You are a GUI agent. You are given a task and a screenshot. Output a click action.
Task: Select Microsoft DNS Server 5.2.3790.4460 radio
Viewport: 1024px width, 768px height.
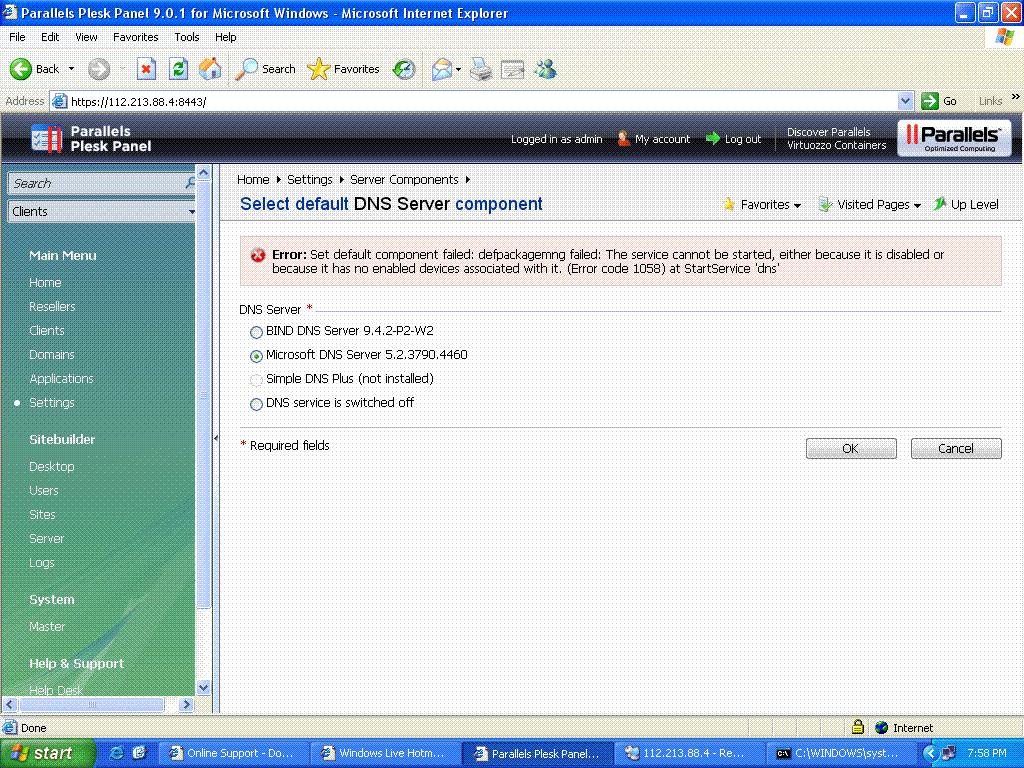[x=256, y=356]
